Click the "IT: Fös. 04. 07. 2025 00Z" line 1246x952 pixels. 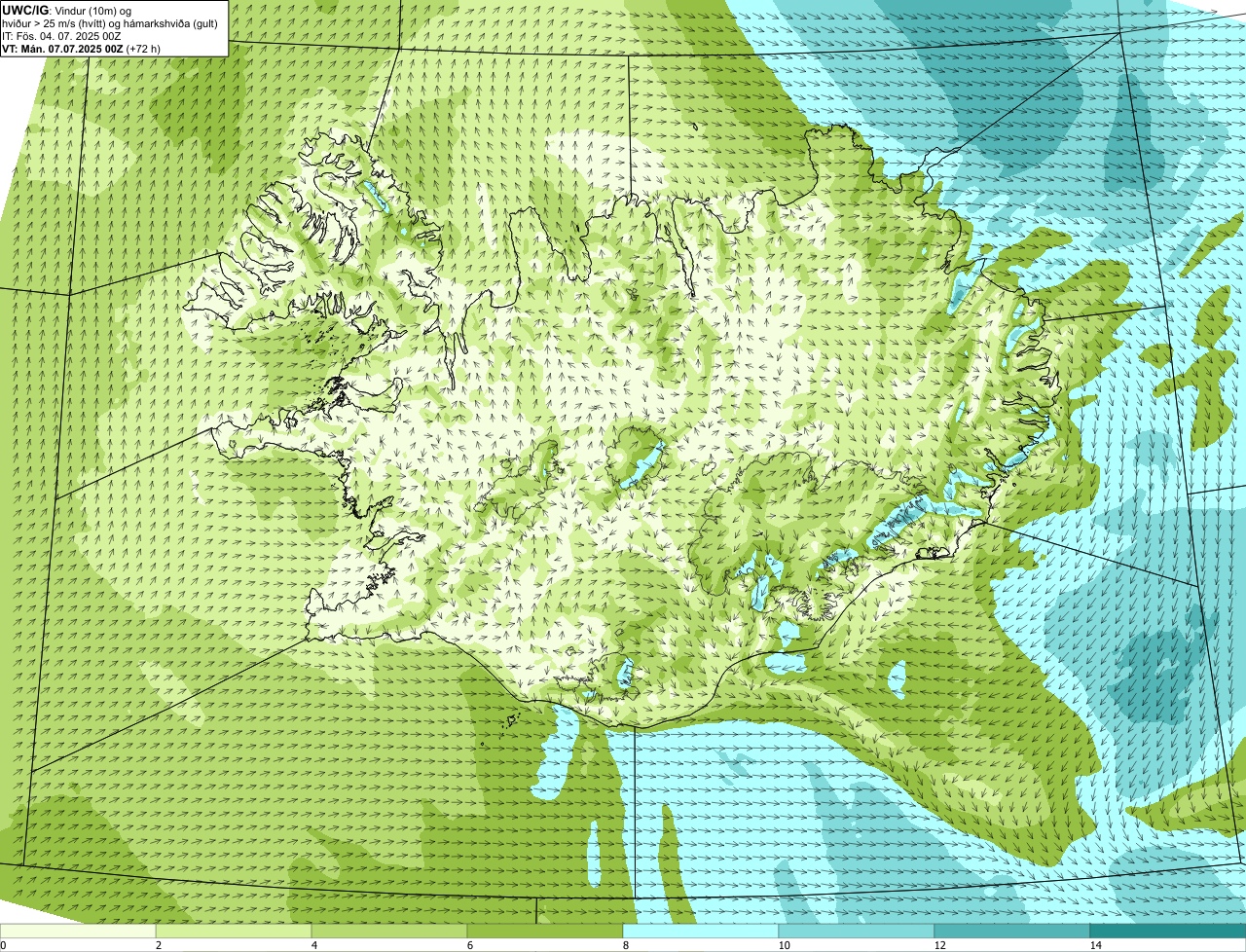[x=62, y=36]
